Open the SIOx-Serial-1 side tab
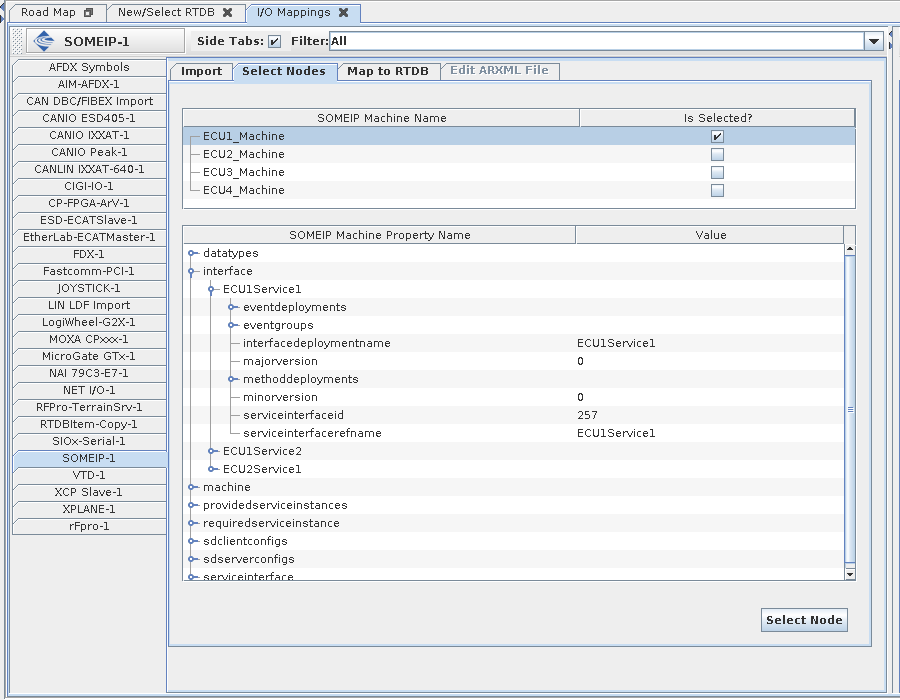The height and width of the screenshot is (700, 900). pos(89,441)
